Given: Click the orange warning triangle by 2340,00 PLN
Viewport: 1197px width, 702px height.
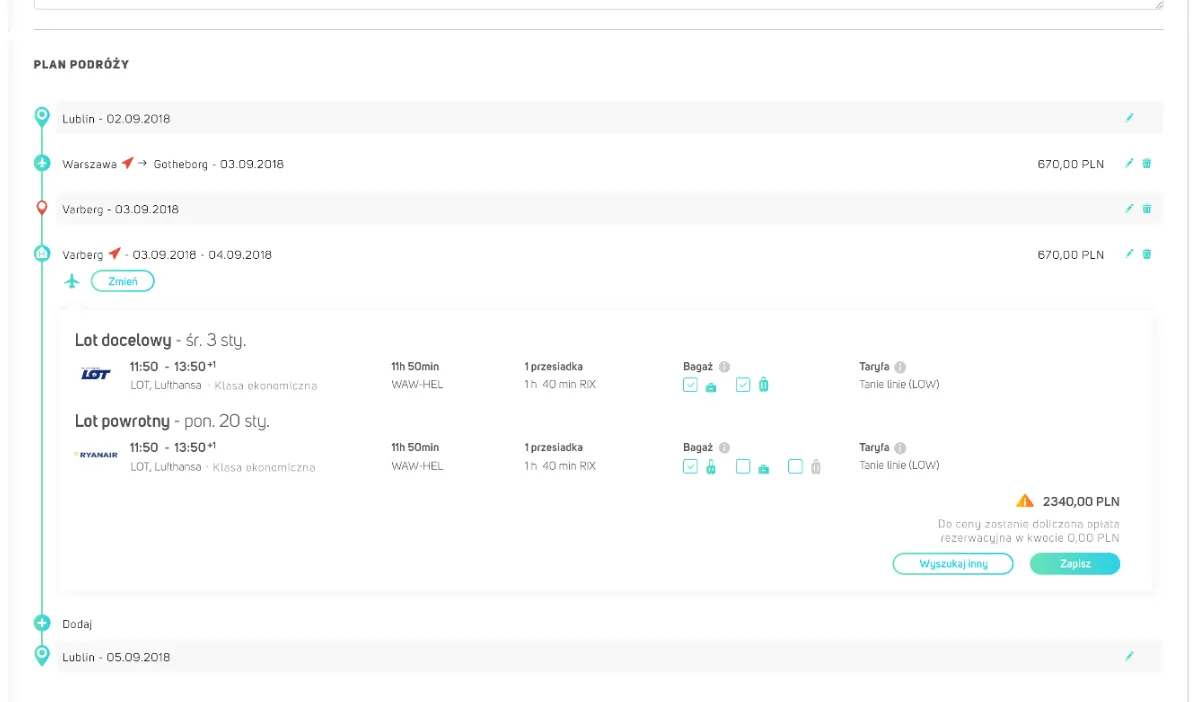Looking at the screenshot, I should click(x=1024, y=501).
